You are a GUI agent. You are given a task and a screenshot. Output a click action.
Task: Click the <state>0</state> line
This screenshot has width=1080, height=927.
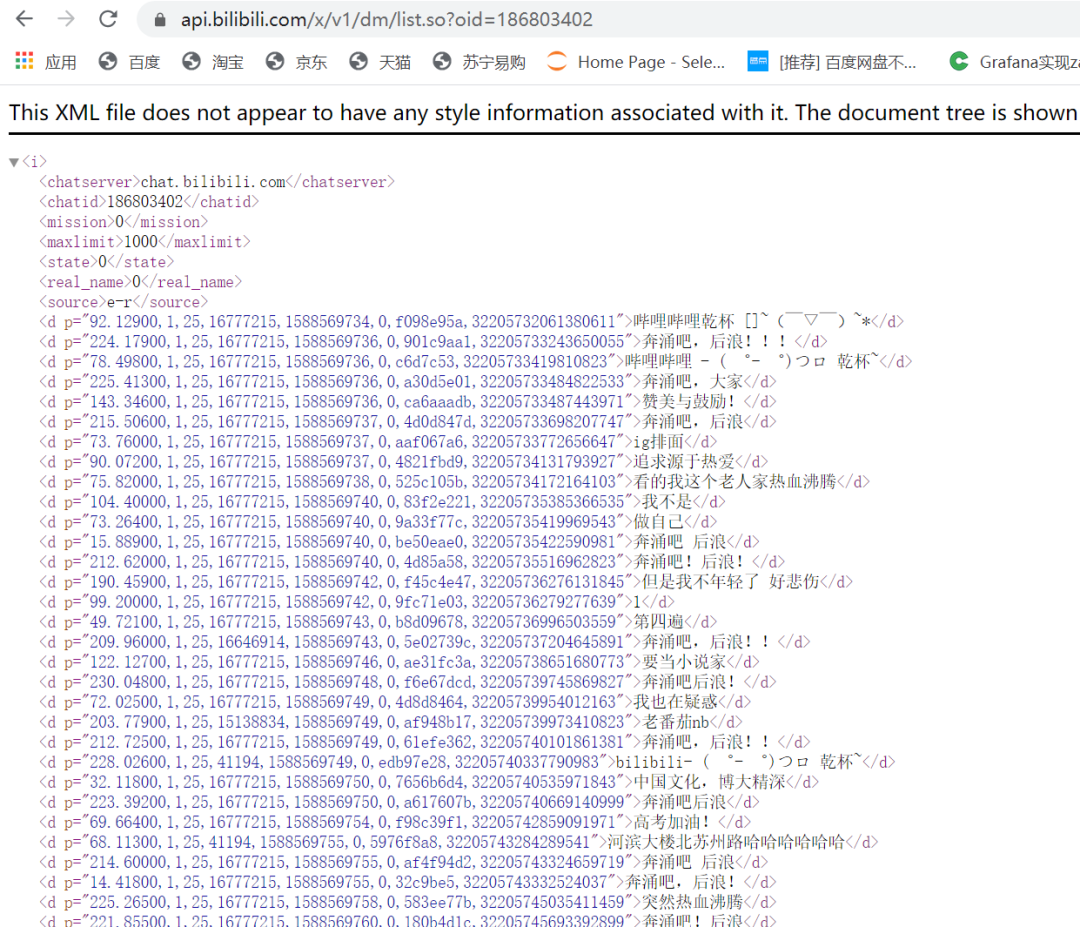click(x=106, y=262)
